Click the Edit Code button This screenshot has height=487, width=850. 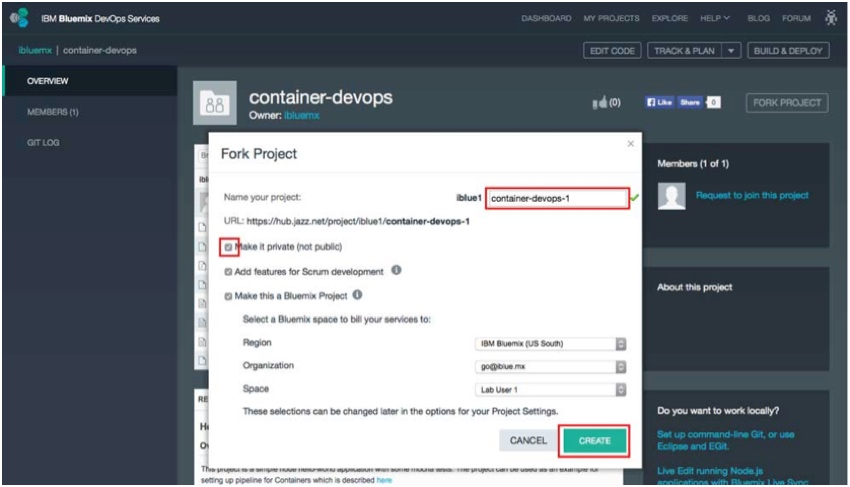612,50
